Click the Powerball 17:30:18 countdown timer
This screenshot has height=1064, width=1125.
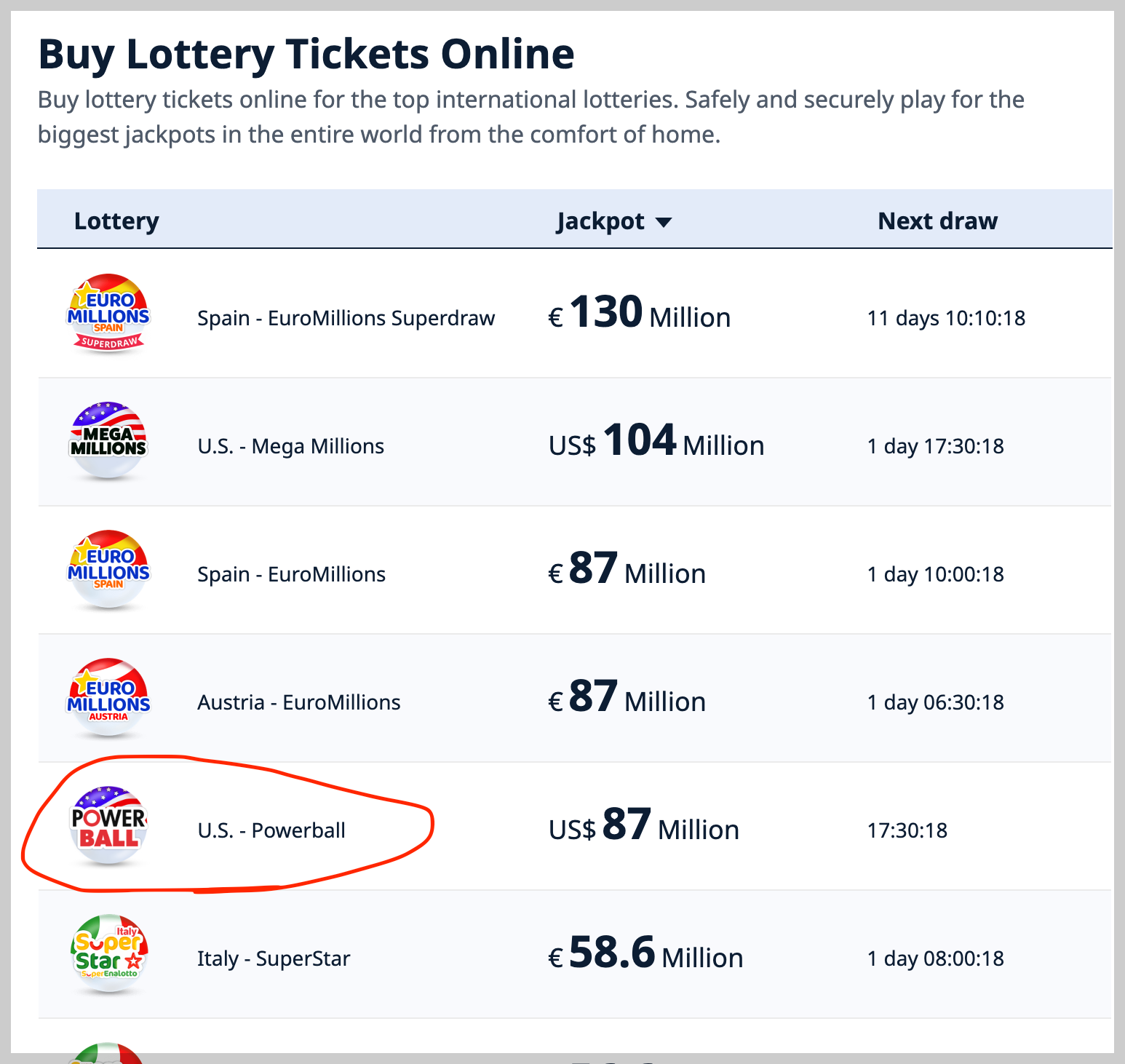pyautogui.click(x=907, y=830)
